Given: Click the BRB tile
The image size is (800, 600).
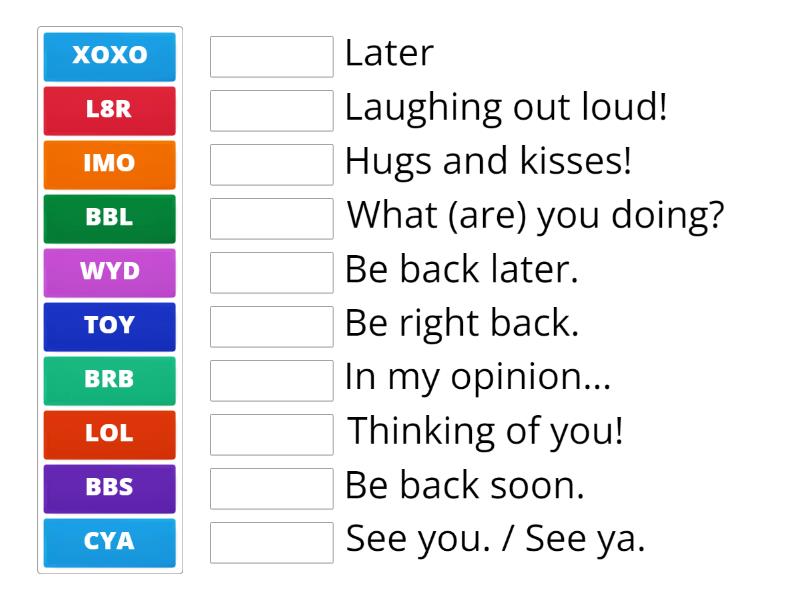Looking at the screenshot, I should point(109,380).
